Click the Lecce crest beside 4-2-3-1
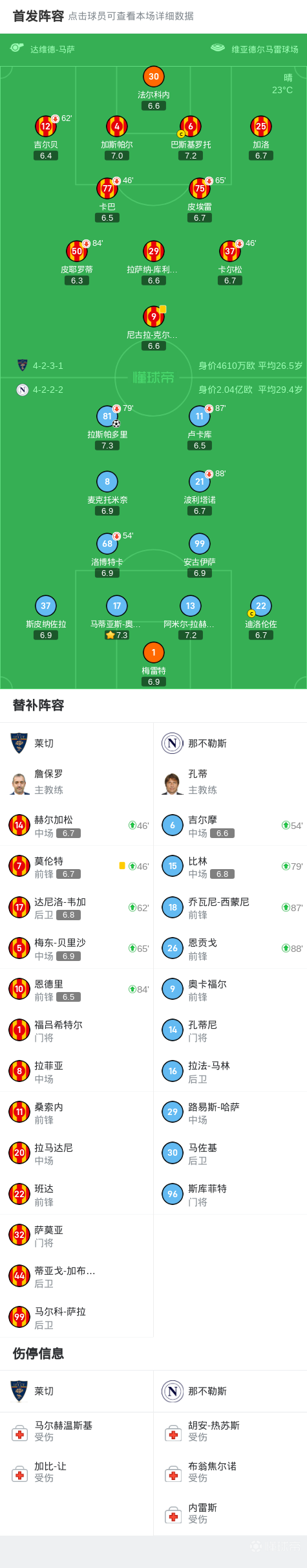Viewport: 307px width, 1568px height. [23, 365]
